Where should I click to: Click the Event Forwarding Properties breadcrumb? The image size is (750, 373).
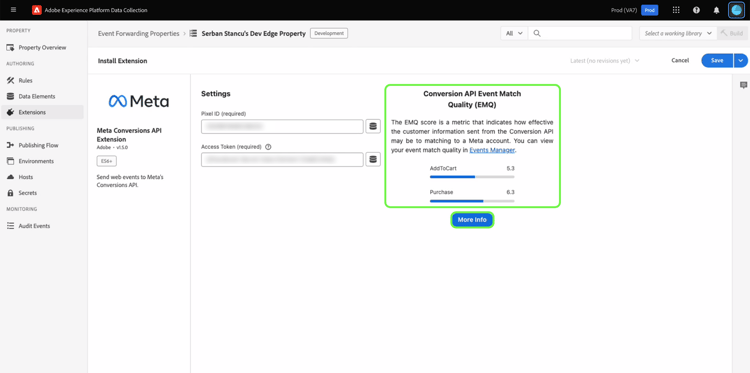pyautogui.click(x=139, y=33)
